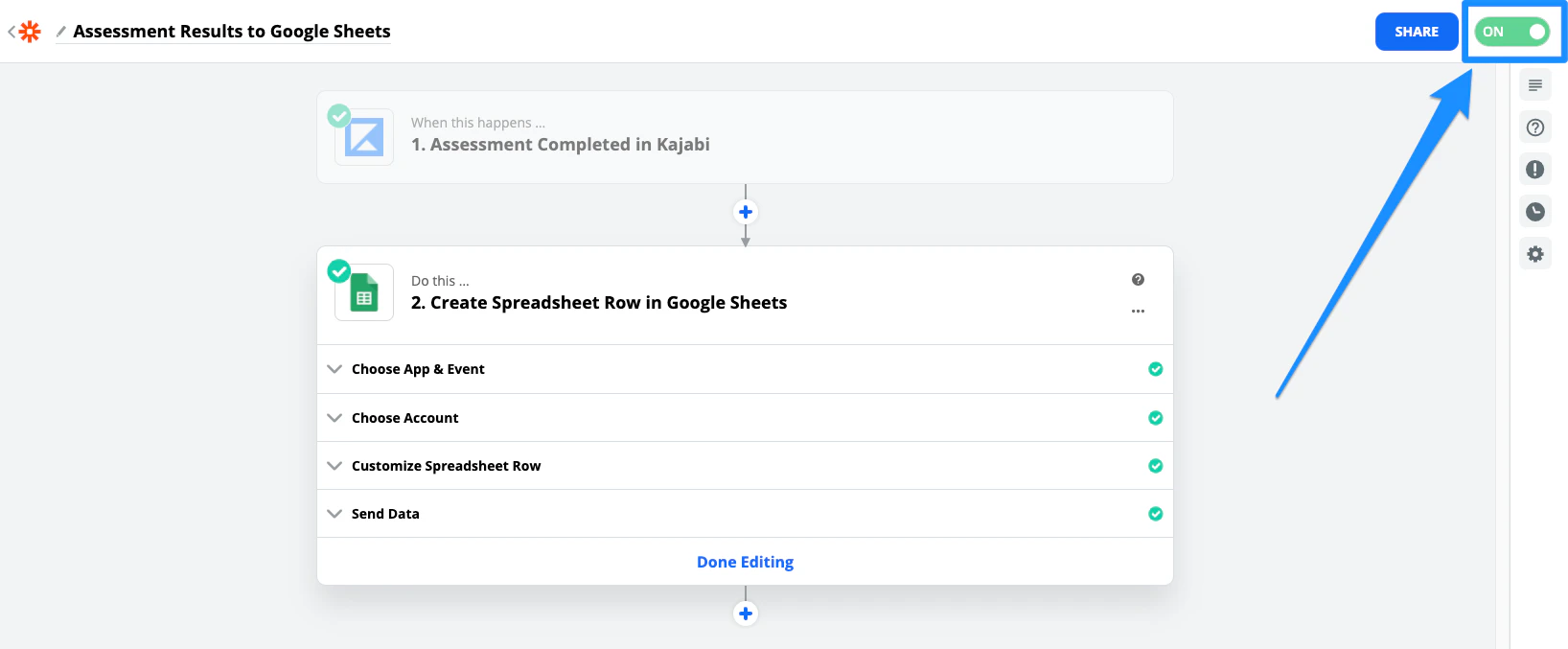Image resolution: width=1568 pixels, height=649 pixels.
Task: Add a step between trigger and action
Action: pos(745,212)
